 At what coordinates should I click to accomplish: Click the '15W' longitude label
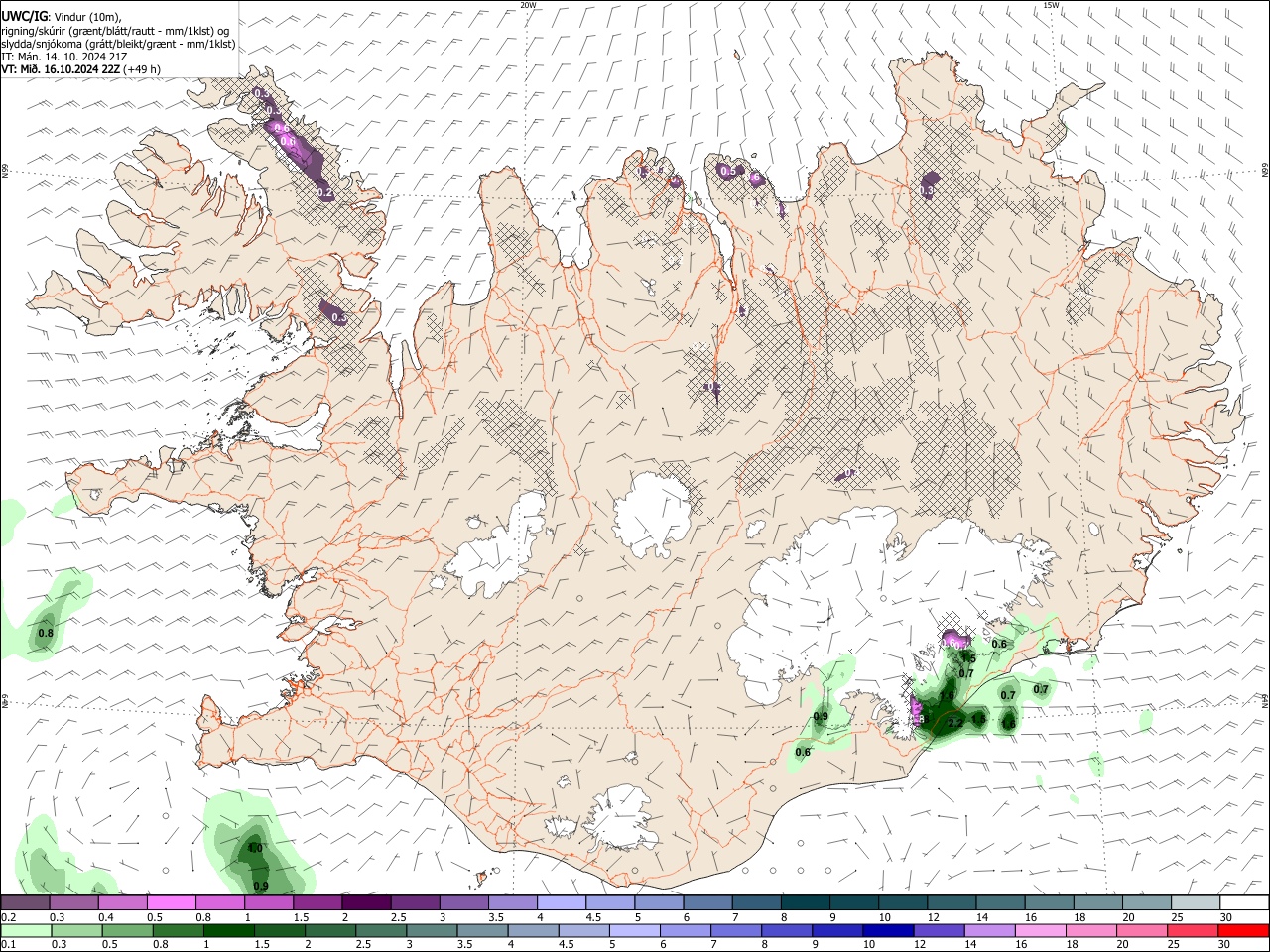[1051, 5]
